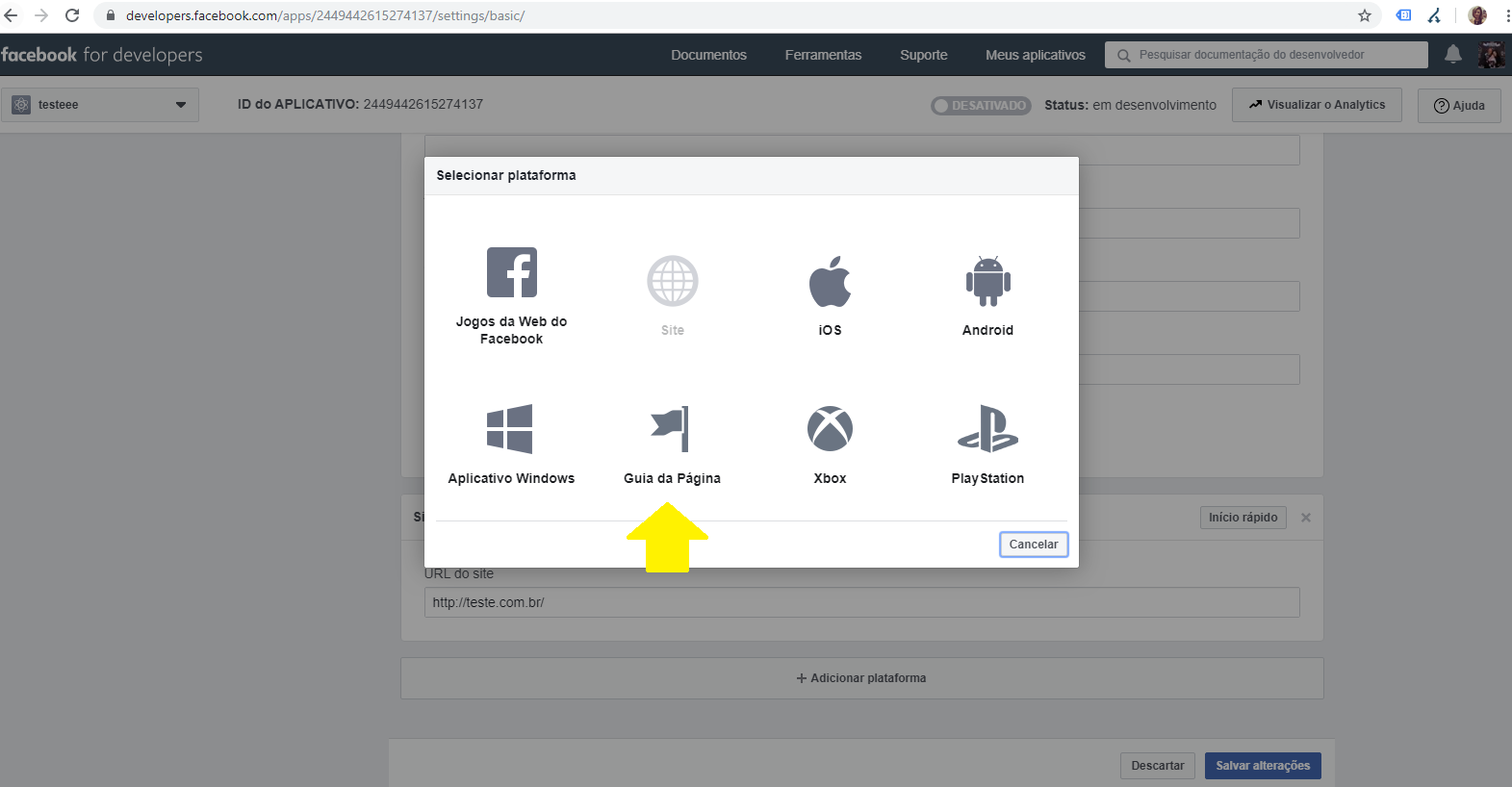This screenshot has width=1512, height=787.
Task: Choose the Android robot platform icon
Action: (x=987, y=281)
